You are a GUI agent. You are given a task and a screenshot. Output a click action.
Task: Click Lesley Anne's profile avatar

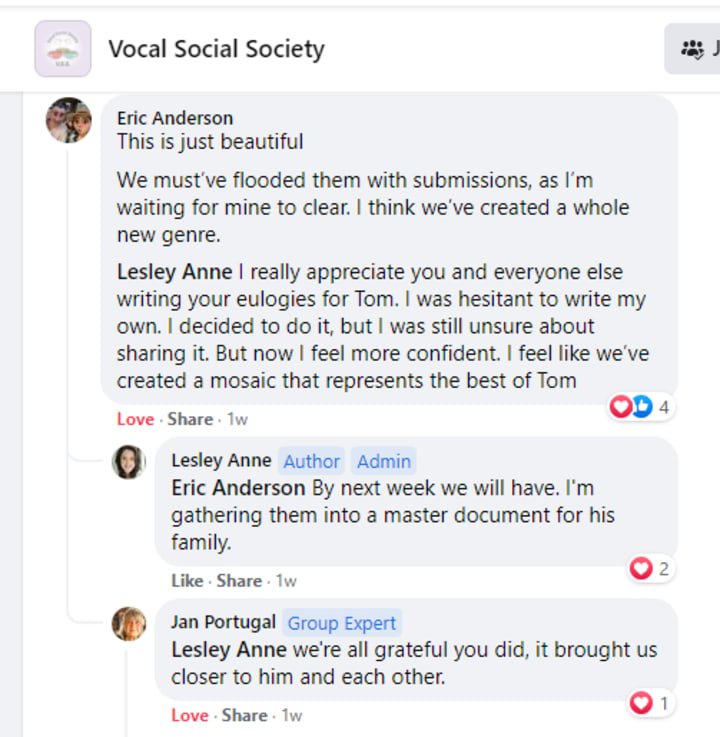[x=129, y=462]
